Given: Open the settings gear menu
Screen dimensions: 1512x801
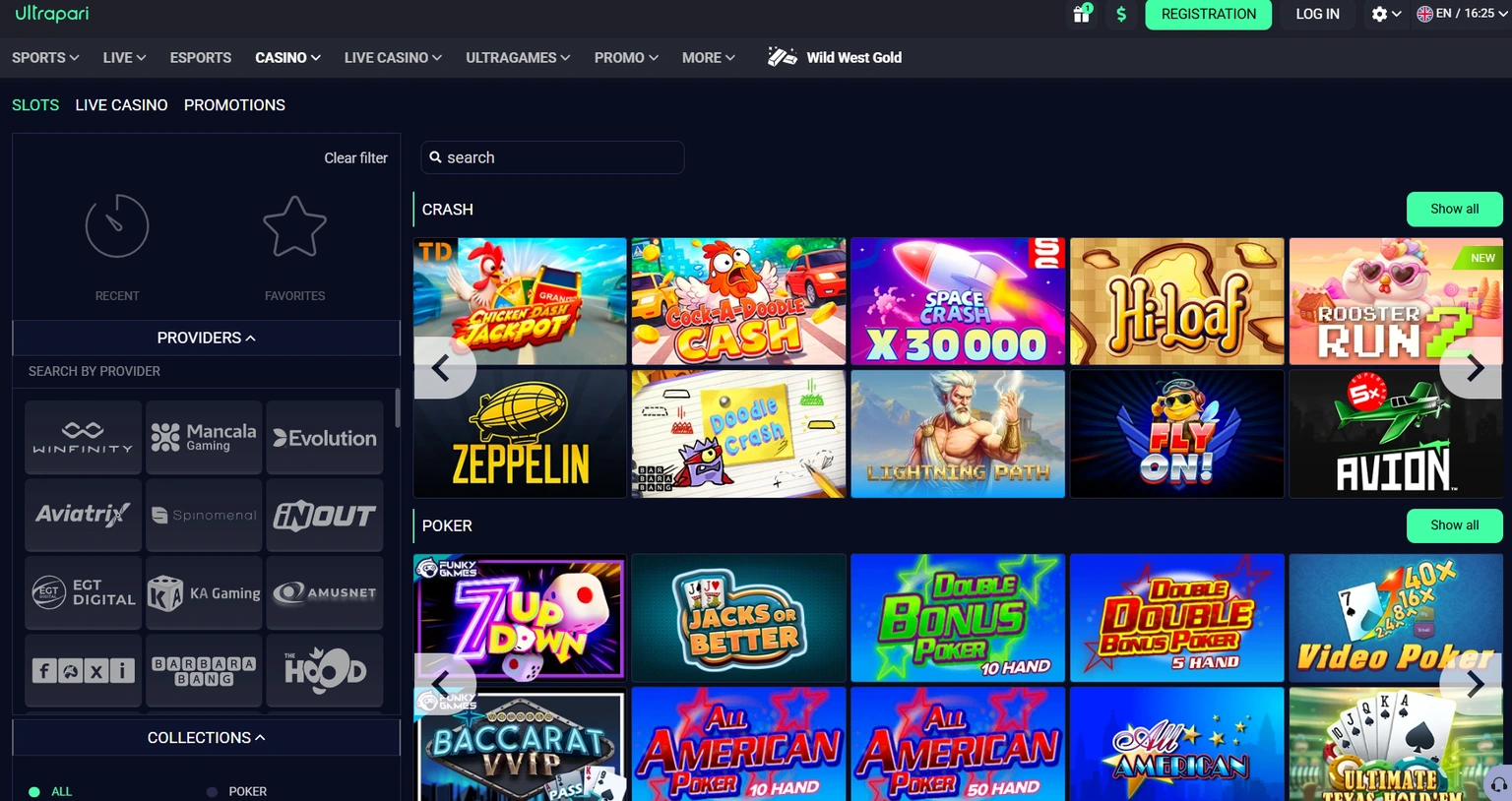Looking at the screenshot, I should pos(1386,14).
